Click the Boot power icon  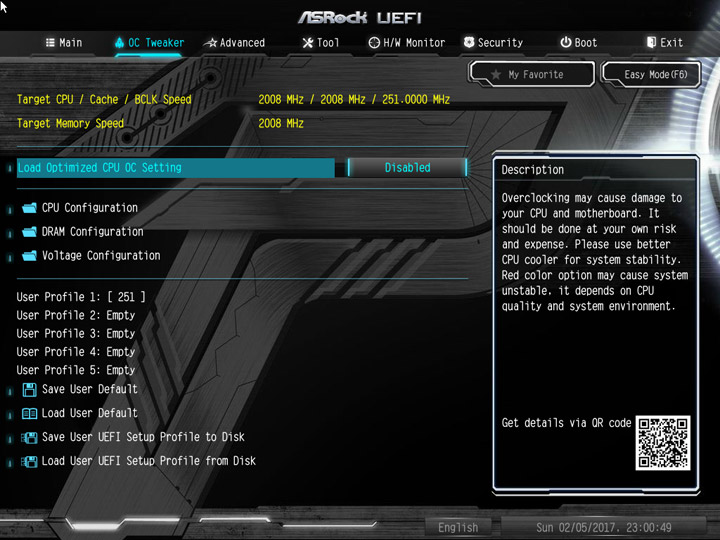(x=566, y=43)
